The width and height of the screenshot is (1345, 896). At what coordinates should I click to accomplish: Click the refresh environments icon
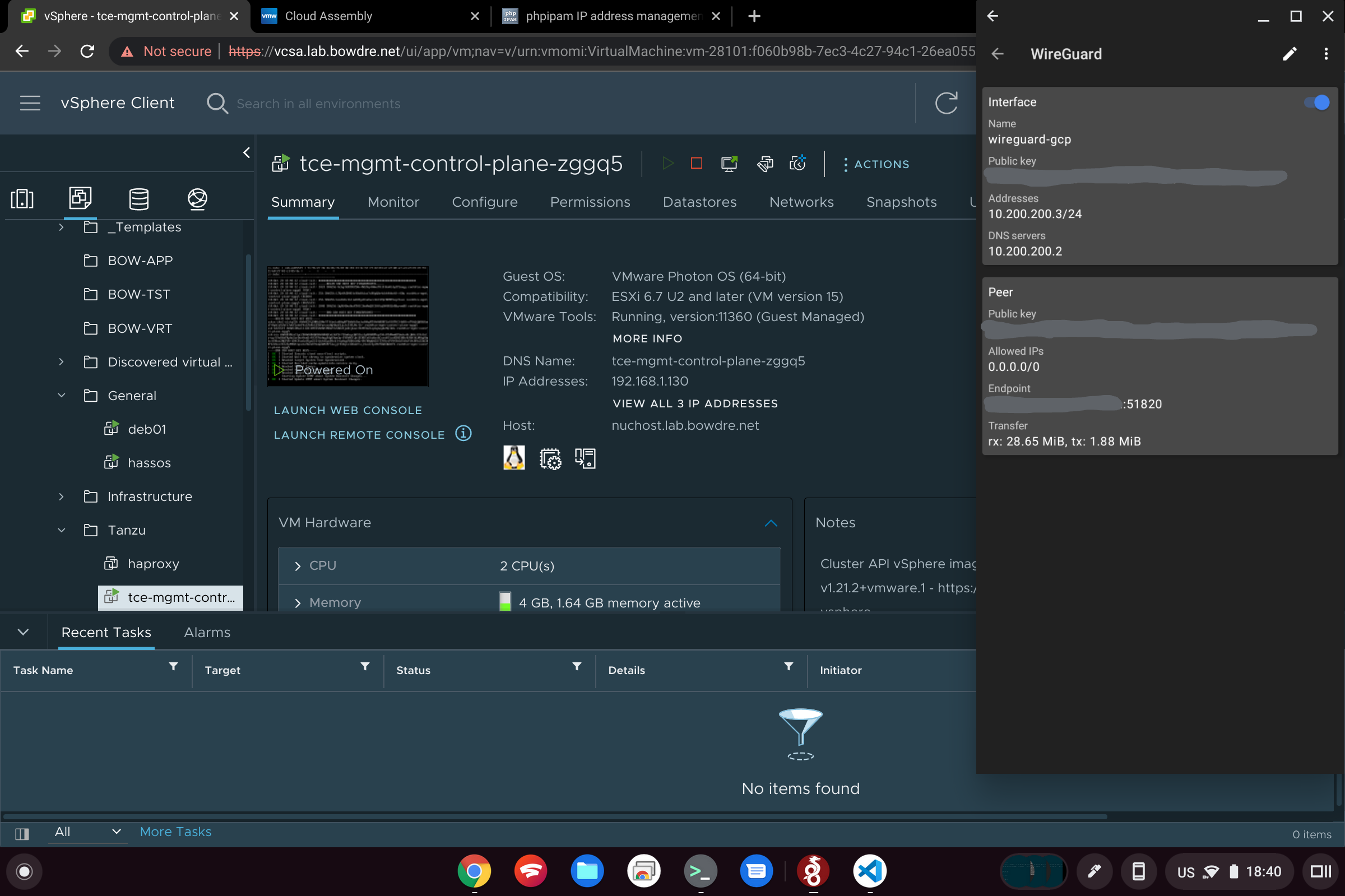(947, 103)
